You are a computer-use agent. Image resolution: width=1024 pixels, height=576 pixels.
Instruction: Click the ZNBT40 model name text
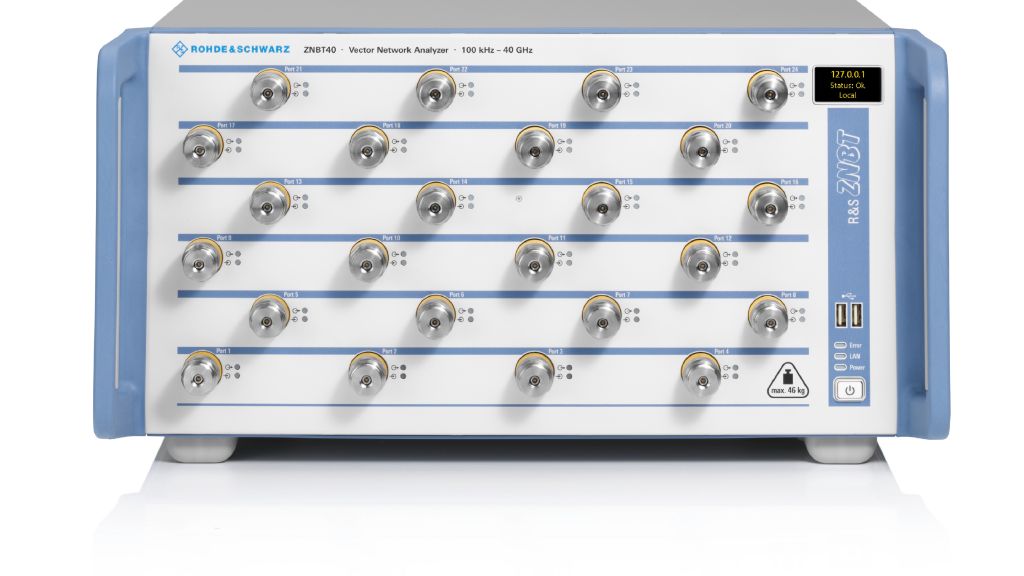click(319, 48)
